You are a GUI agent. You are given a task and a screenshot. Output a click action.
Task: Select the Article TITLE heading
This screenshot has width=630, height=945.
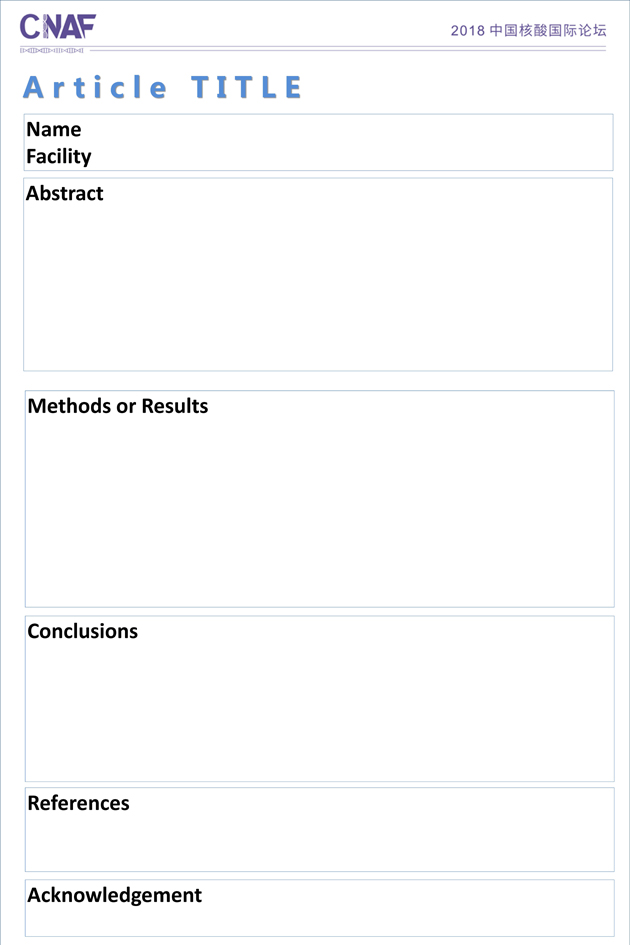coord(162,87)
